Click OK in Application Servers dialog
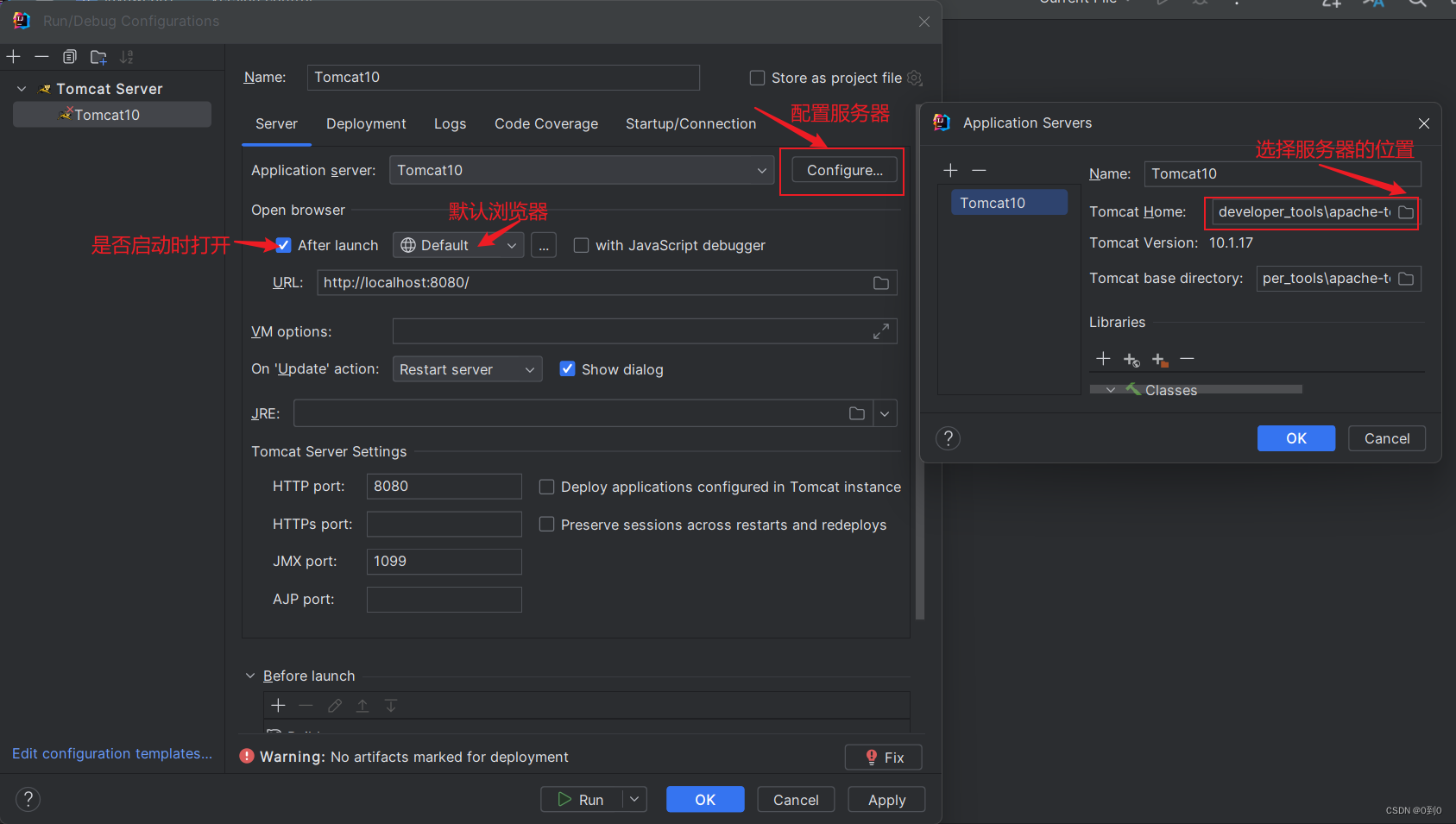 click(x=1296, y=438)
